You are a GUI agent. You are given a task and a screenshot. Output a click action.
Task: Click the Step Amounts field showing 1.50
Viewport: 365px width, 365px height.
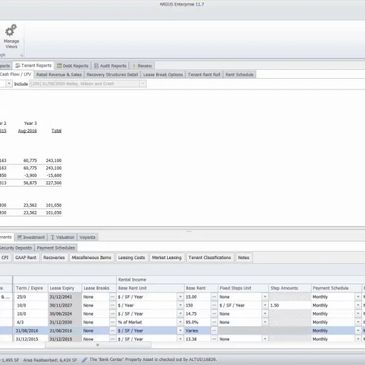[x=290, y=305]
